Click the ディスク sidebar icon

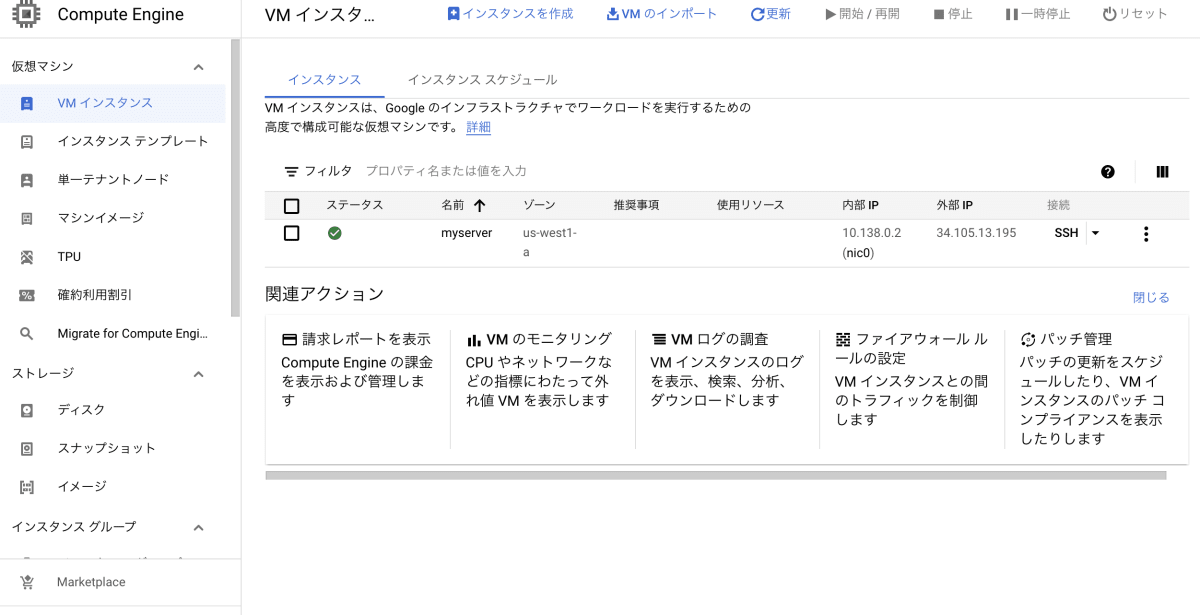[x=27, y=410]
